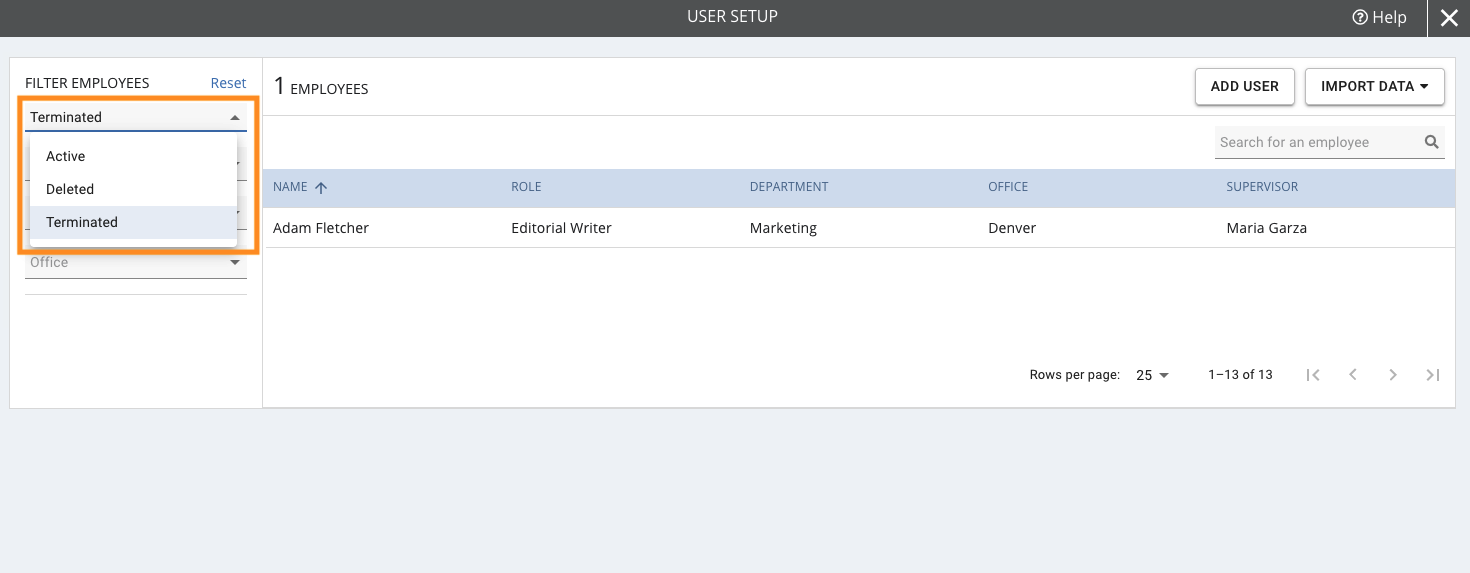The image size is (1470, 573).
Task: Expand the Import Data menu
Action: click(x=1375, y=86)
